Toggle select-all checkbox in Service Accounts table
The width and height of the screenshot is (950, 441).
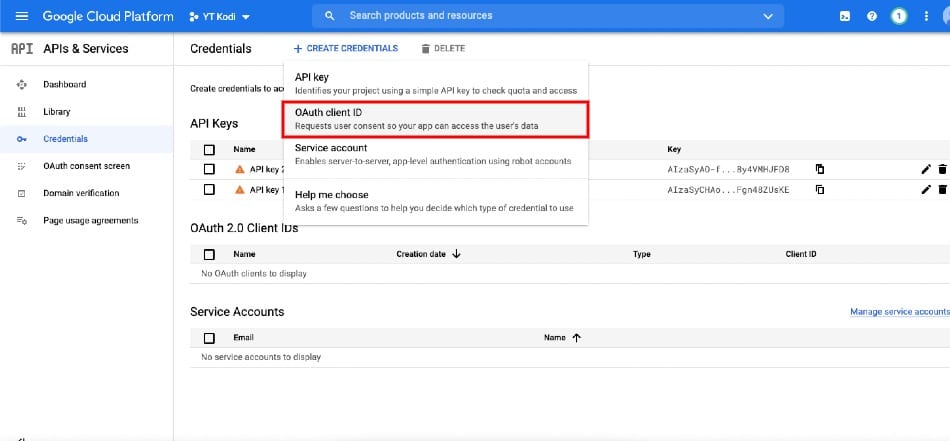coord(209,338)
